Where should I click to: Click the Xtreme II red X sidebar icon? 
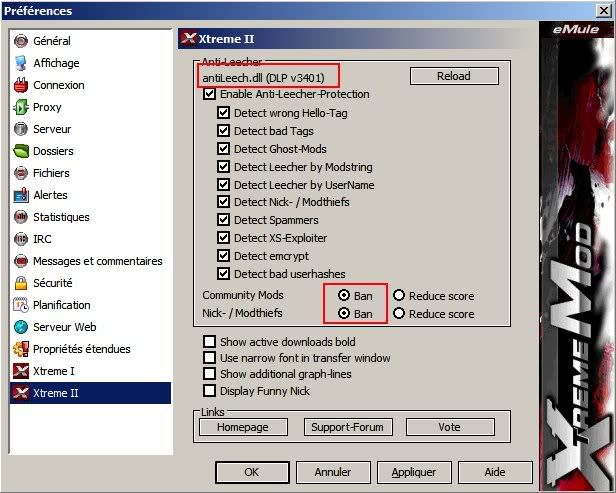[21, 393]
